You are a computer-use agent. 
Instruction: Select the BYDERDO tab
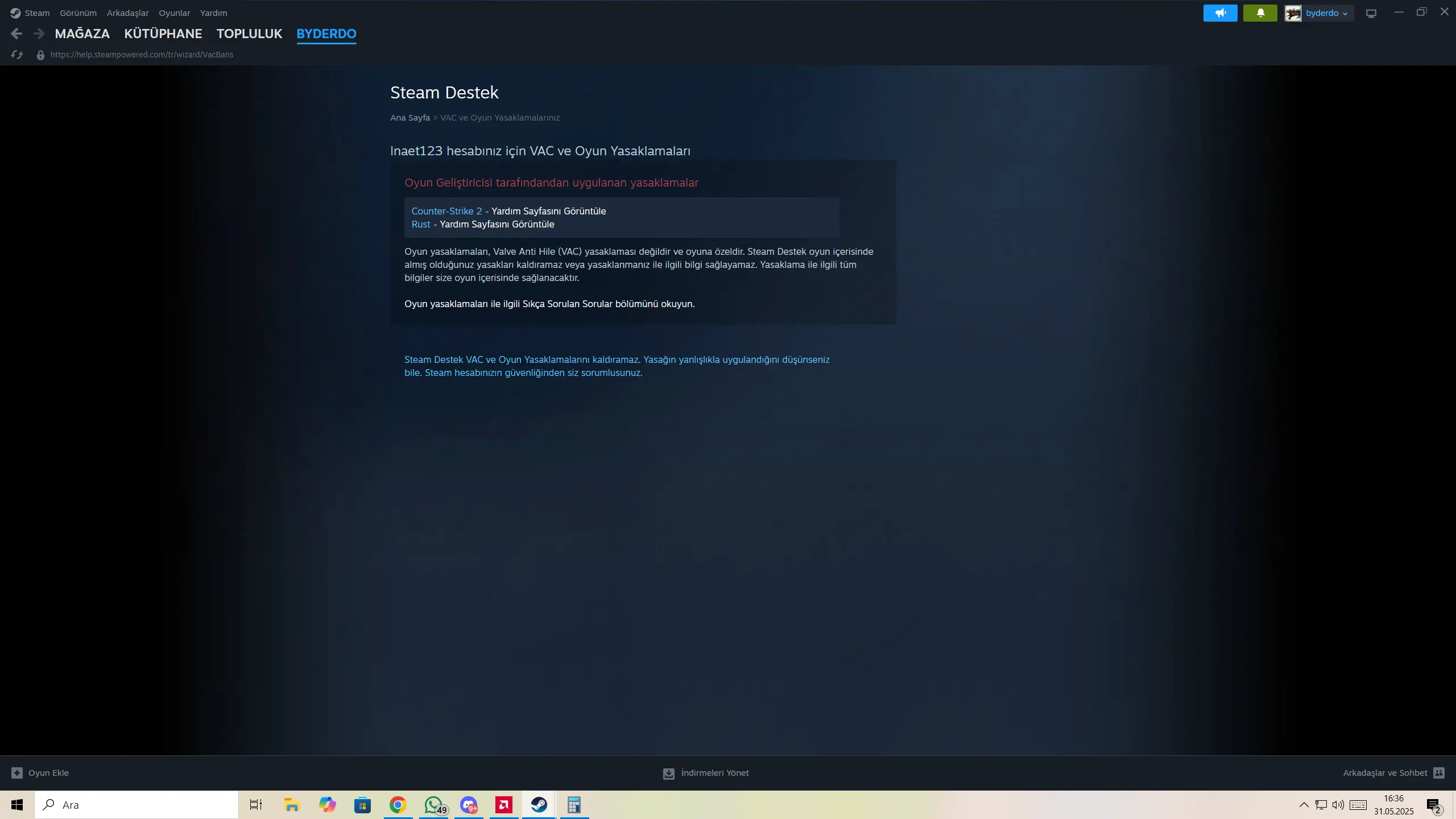point(326,34)
